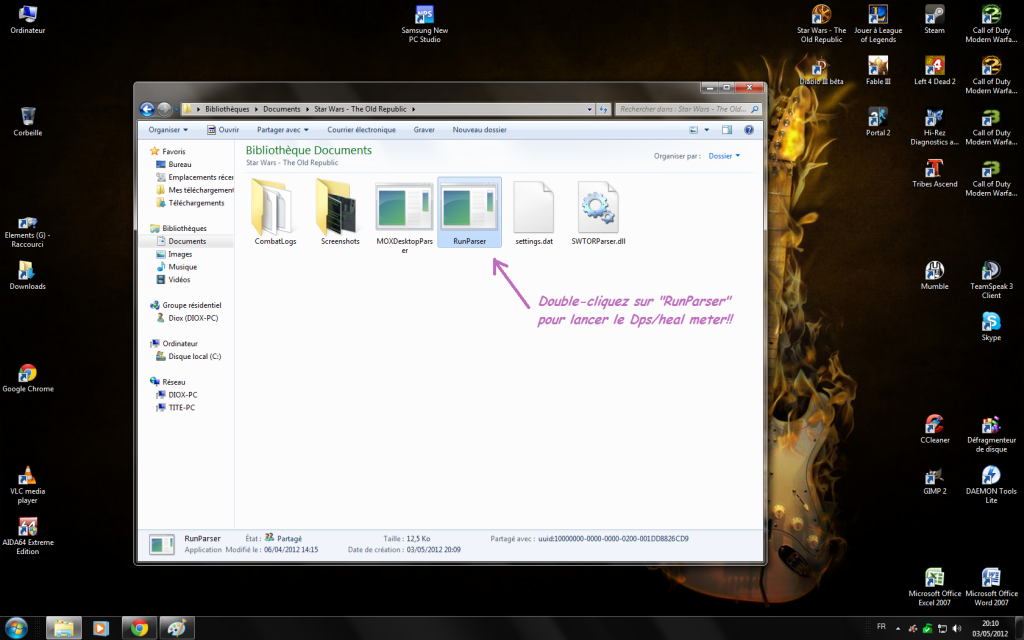Screen dimensions: 1024x640
Task: Select Musique under Bibliothèques
Action: pyautogui.click(x=176, y=266)
